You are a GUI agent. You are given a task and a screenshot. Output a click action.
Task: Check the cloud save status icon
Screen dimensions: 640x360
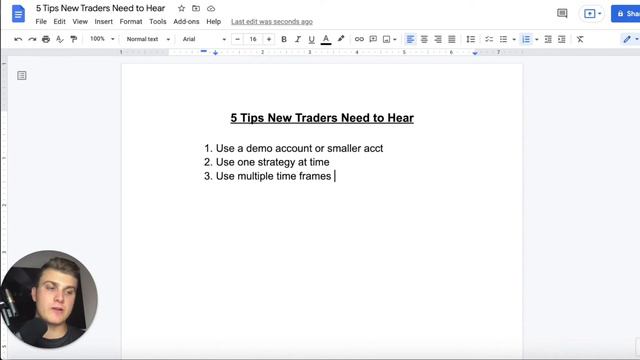211,8
